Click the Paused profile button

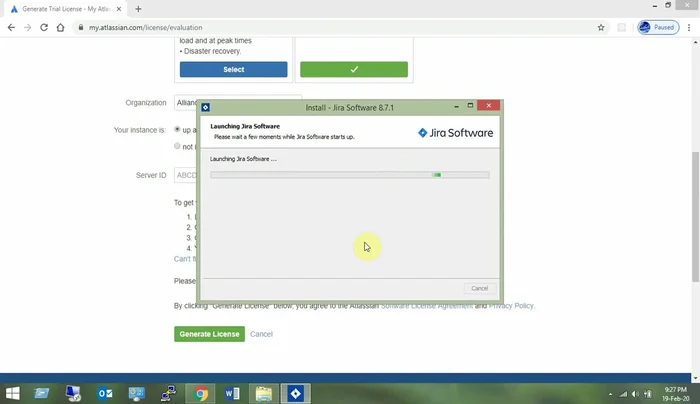pos(658,28)
